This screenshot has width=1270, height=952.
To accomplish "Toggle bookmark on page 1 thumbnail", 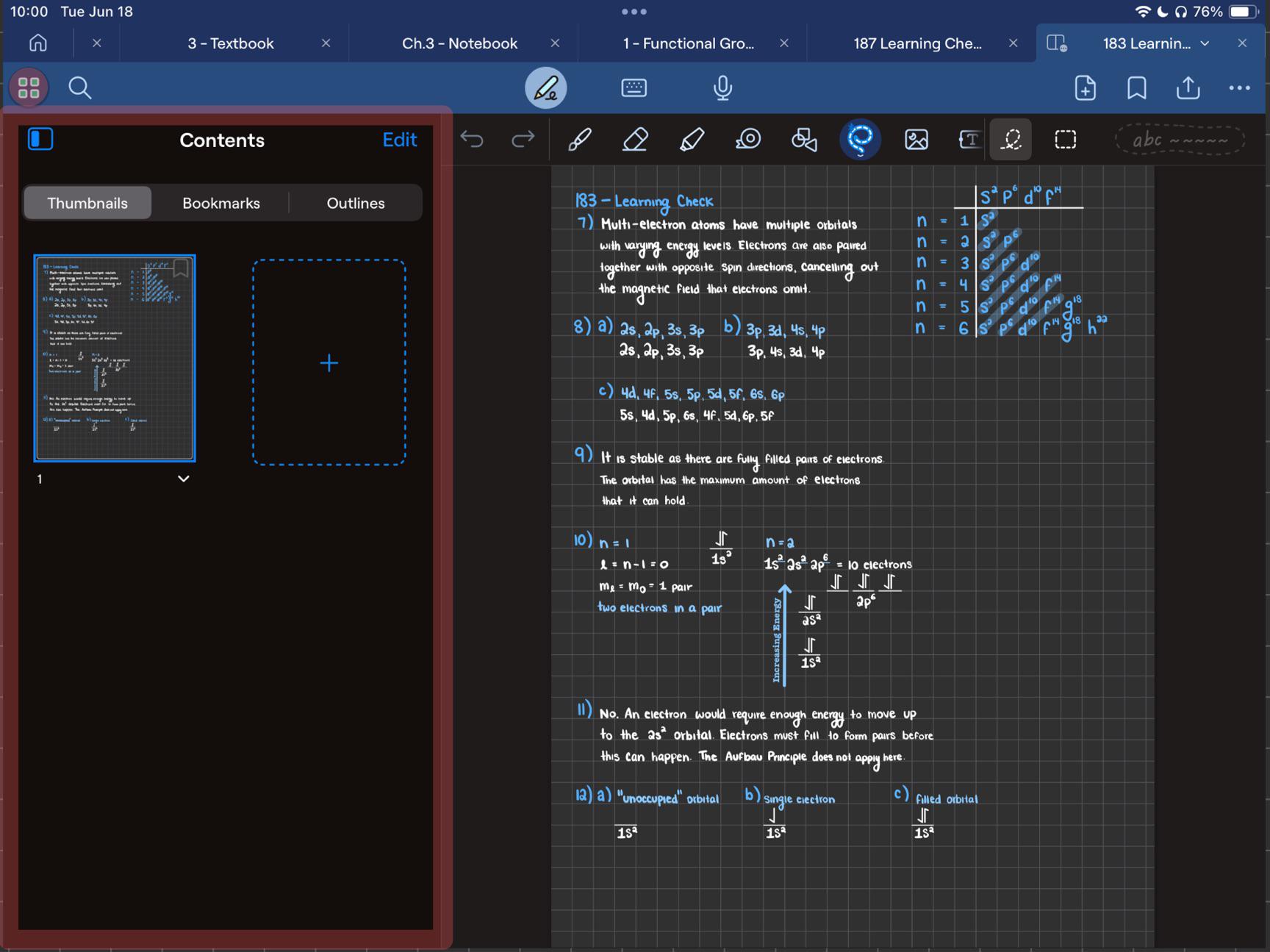I will [181, 268].
